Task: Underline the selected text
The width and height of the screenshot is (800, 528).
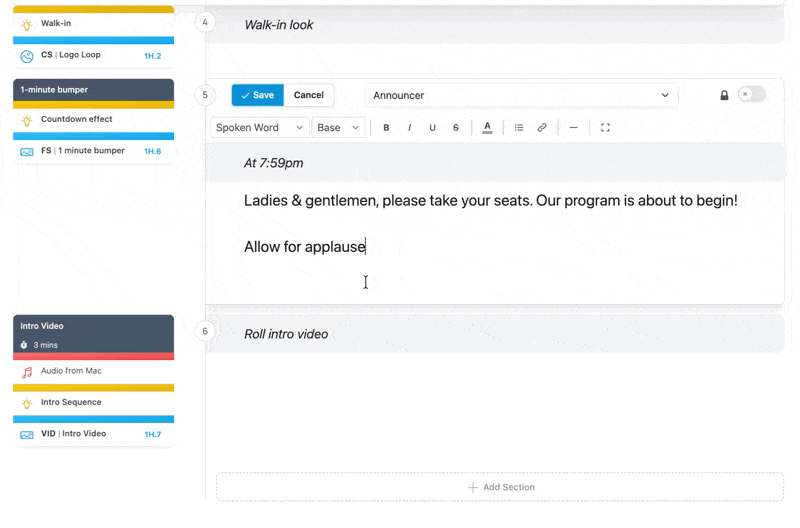Action: pyautogui.click(x=432, y=128)
